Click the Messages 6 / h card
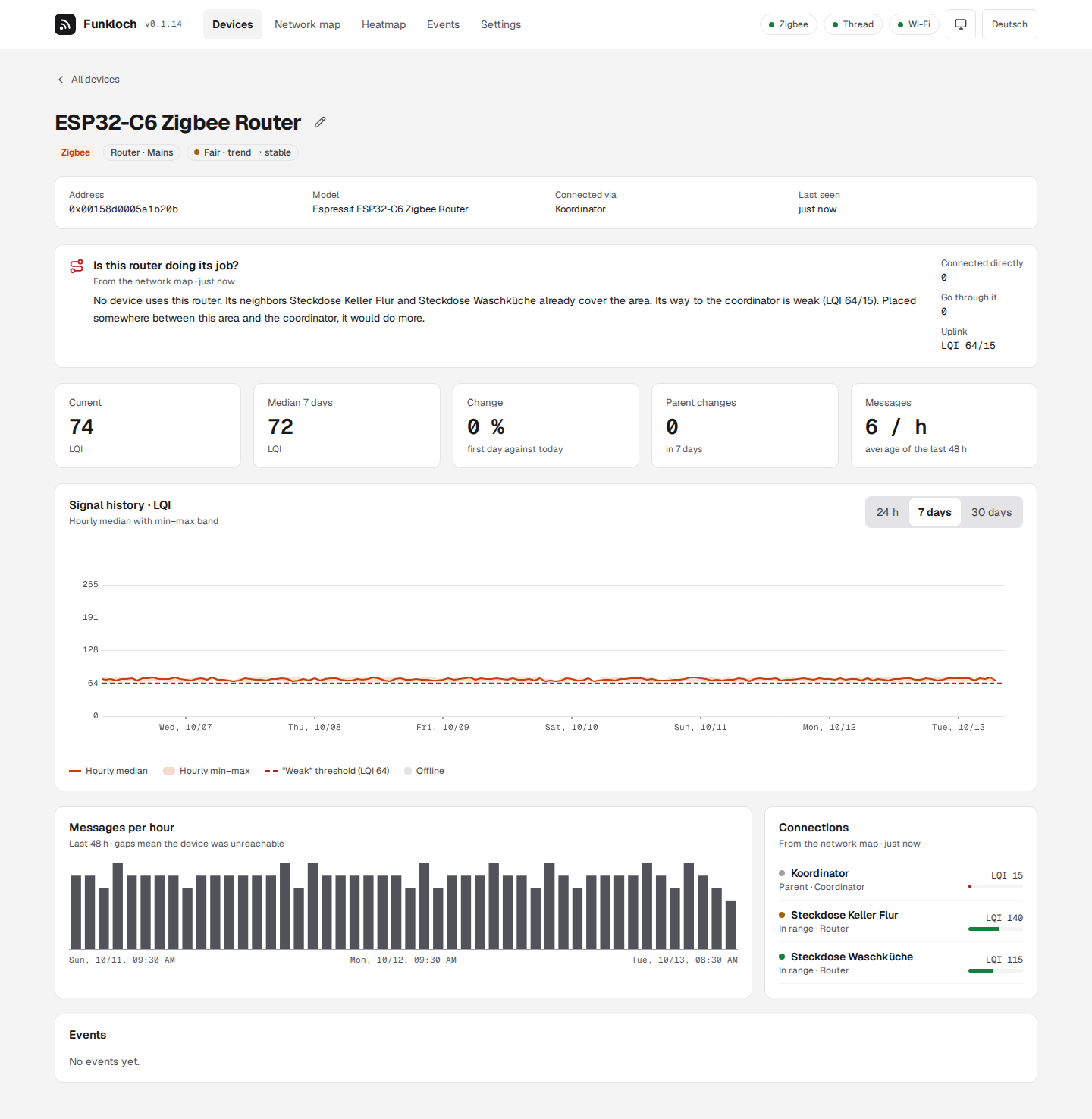This screenshot has height=1119, width=1092. 944,426
